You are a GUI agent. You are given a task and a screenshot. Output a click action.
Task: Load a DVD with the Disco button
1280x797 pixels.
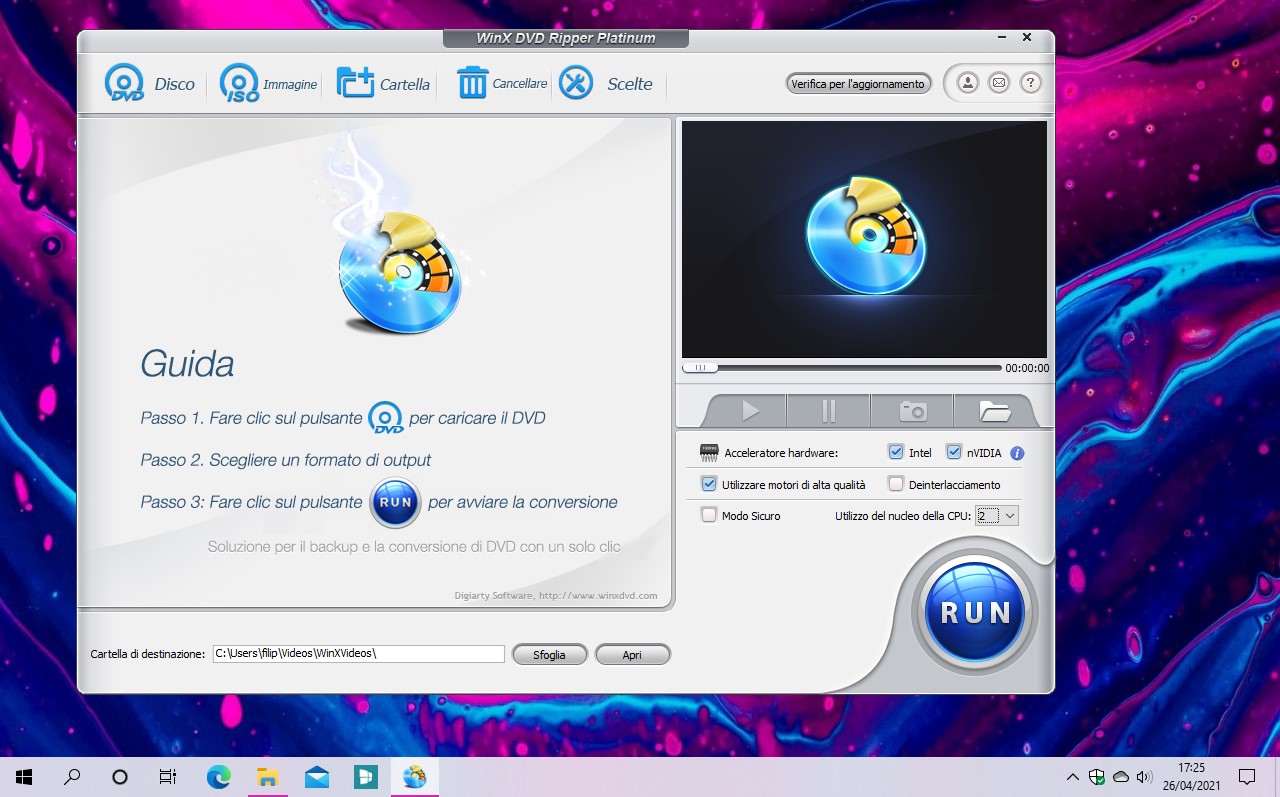[x=150, y=84]
